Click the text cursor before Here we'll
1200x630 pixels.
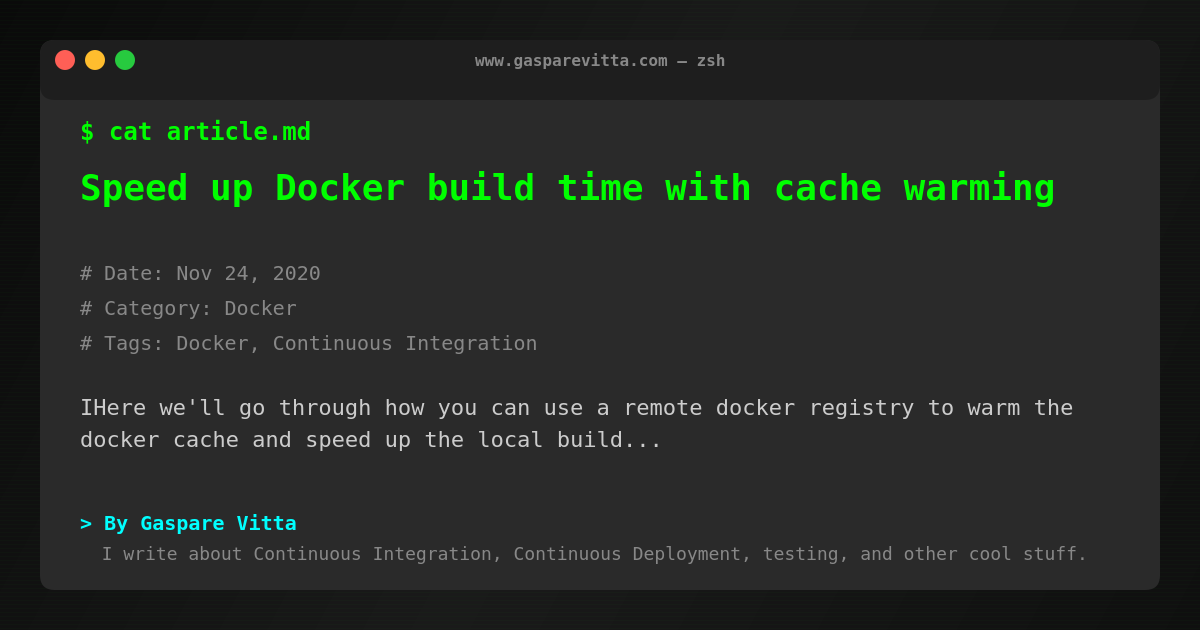[86, 408]
